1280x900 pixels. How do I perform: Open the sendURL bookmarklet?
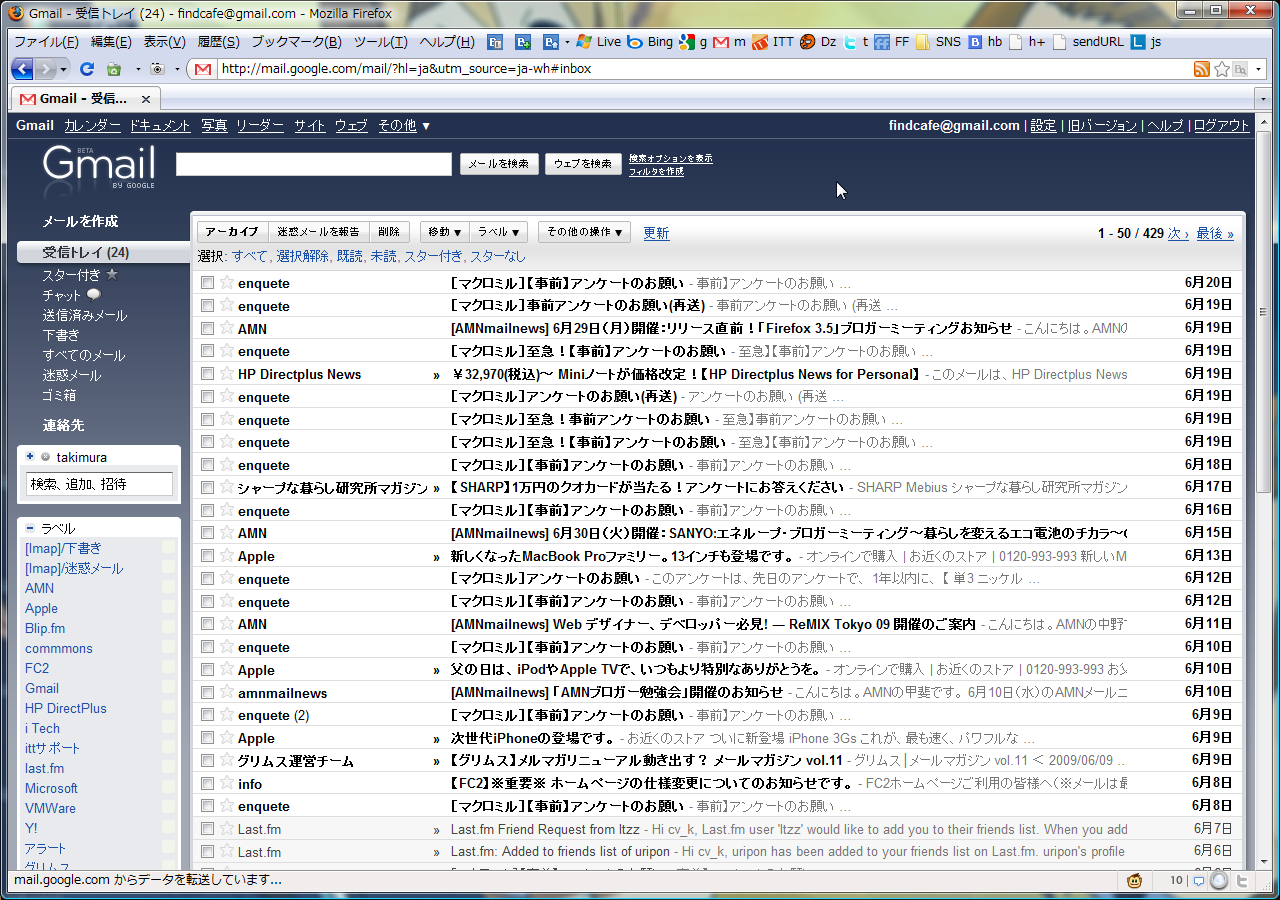(1089, 42)
